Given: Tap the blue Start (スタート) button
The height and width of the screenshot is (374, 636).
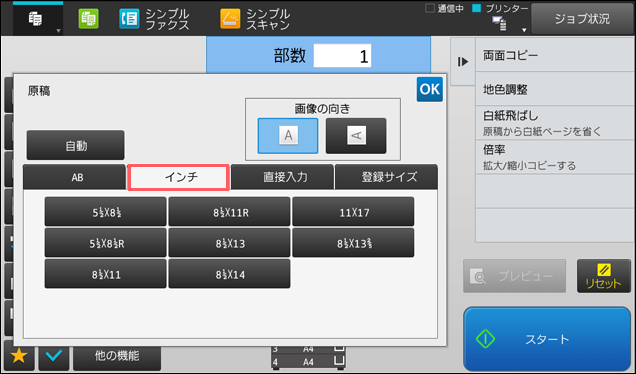Looking at the screenshot, I should pyautogui.click(x=547, y=339).
